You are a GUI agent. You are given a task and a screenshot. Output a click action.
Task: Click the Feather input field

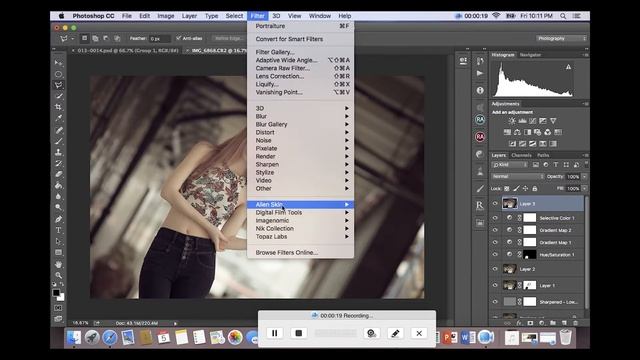coord(160,39)
